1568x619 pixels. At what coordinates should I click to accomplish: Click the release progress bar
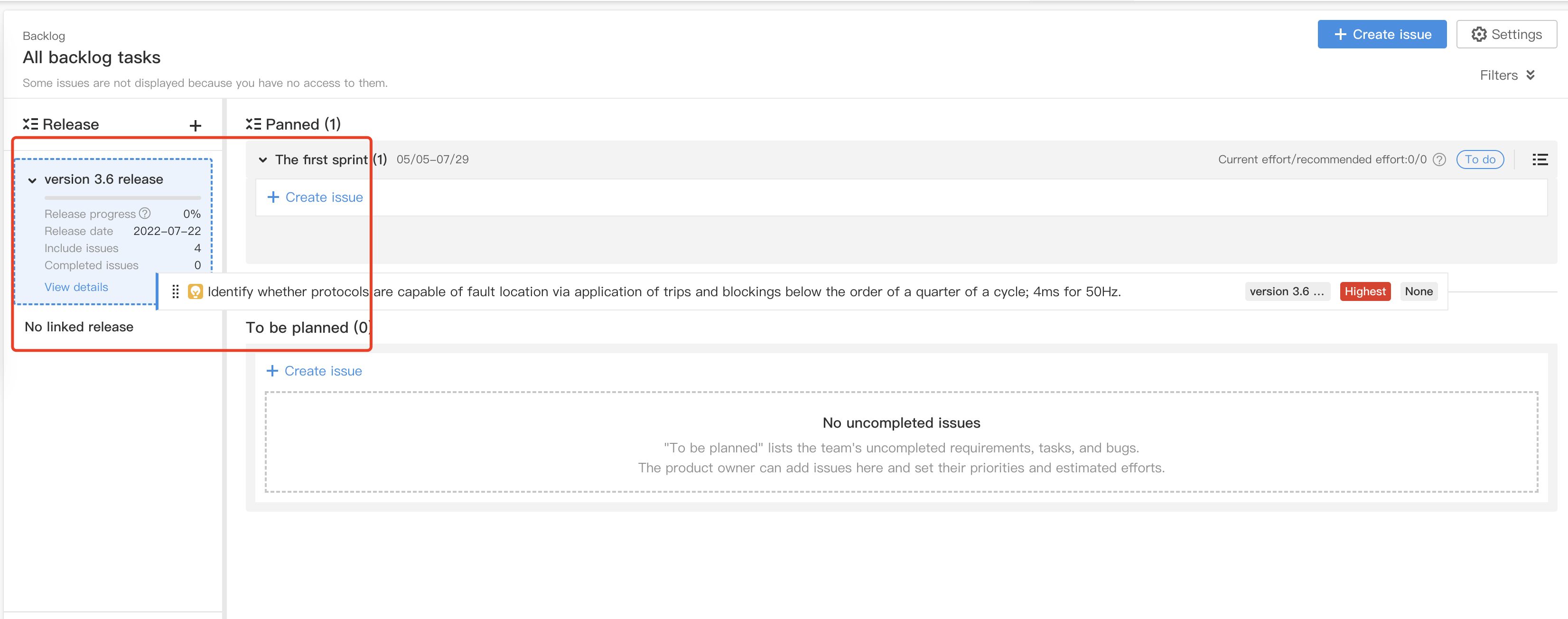click(x=122, y=198)
